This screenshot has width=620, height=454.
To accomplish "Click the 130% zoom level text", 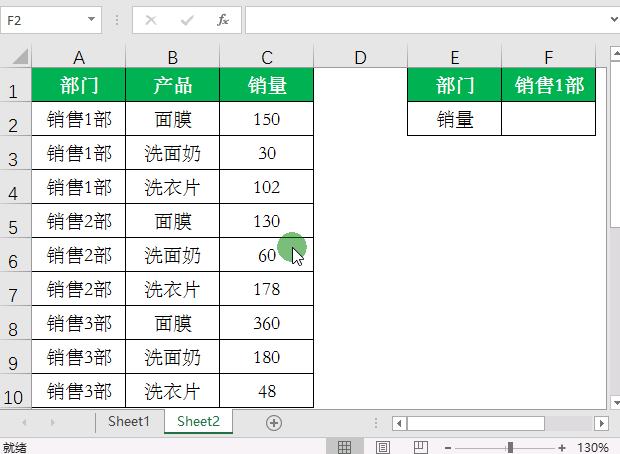I will [x=592, y=447].
